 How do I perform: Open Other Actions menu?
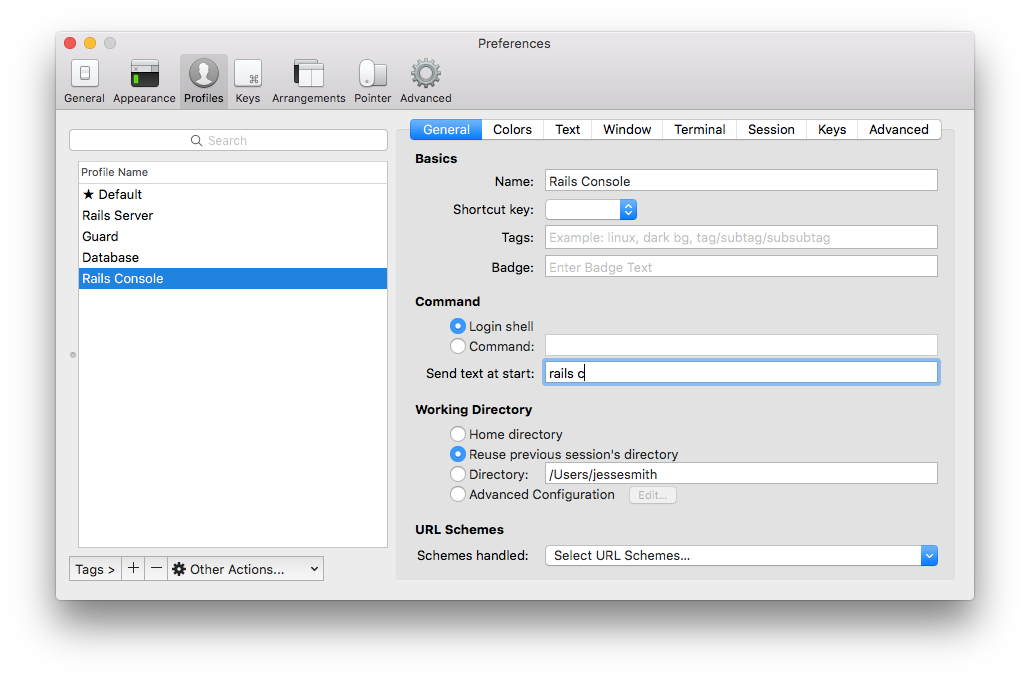pos(246,568)
